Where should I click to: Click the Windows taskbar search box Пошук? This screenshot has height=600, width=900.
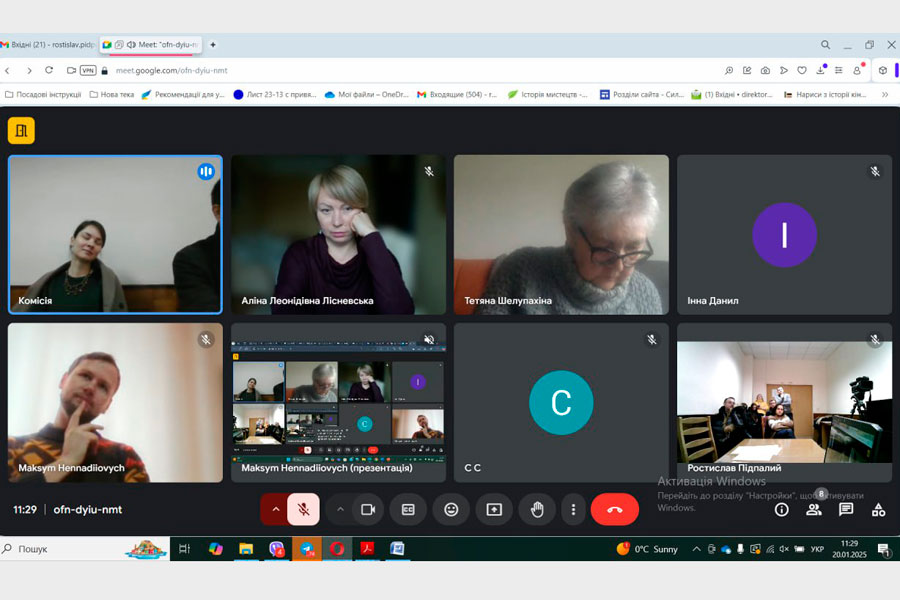(85, 549)
